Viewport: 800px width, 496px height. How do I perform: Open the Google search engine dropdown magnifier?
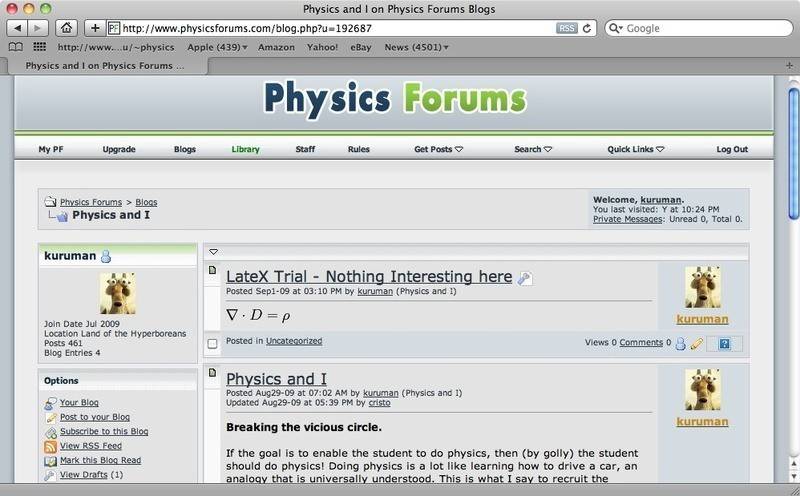point(616,28)
